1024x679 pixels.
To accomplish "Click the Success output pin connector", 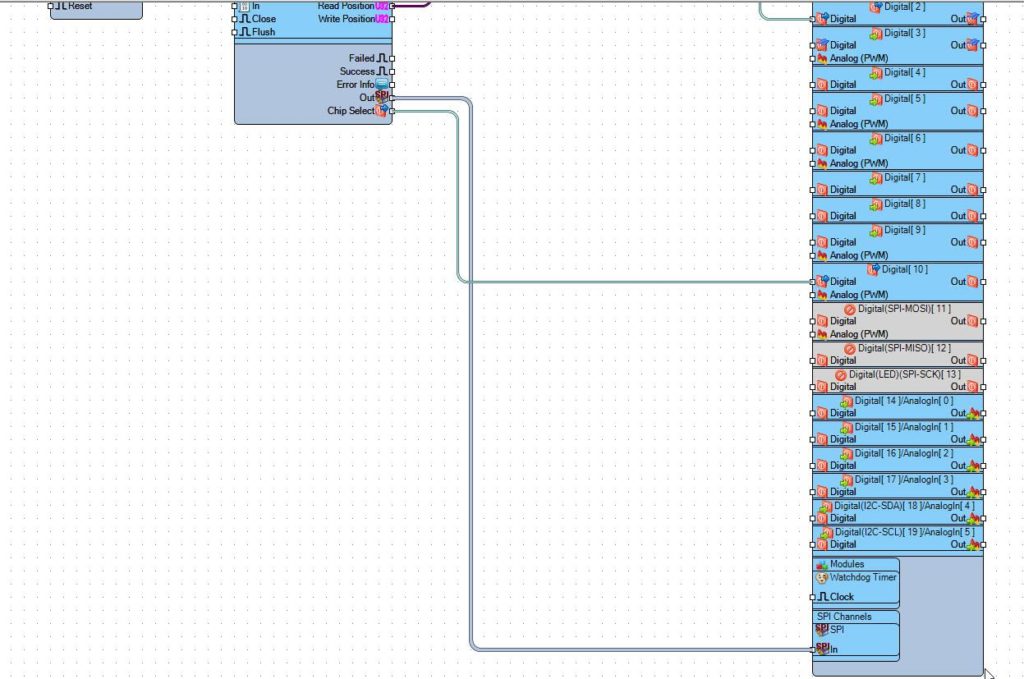I will coord(392,71).
